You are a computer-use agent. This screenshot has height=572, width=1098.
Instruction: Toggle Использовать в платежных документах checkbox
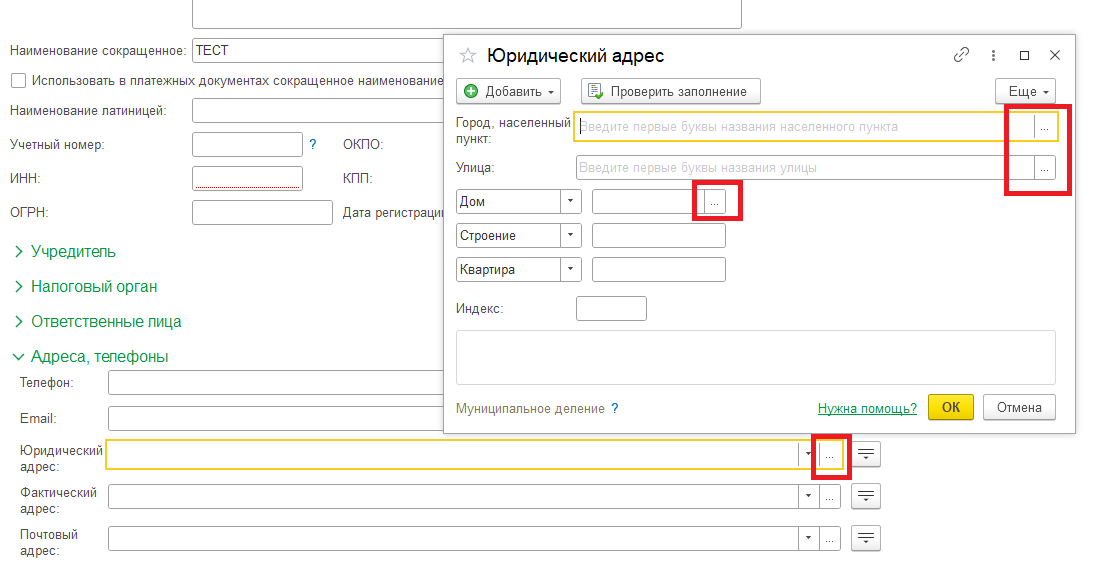click(19, 81)
